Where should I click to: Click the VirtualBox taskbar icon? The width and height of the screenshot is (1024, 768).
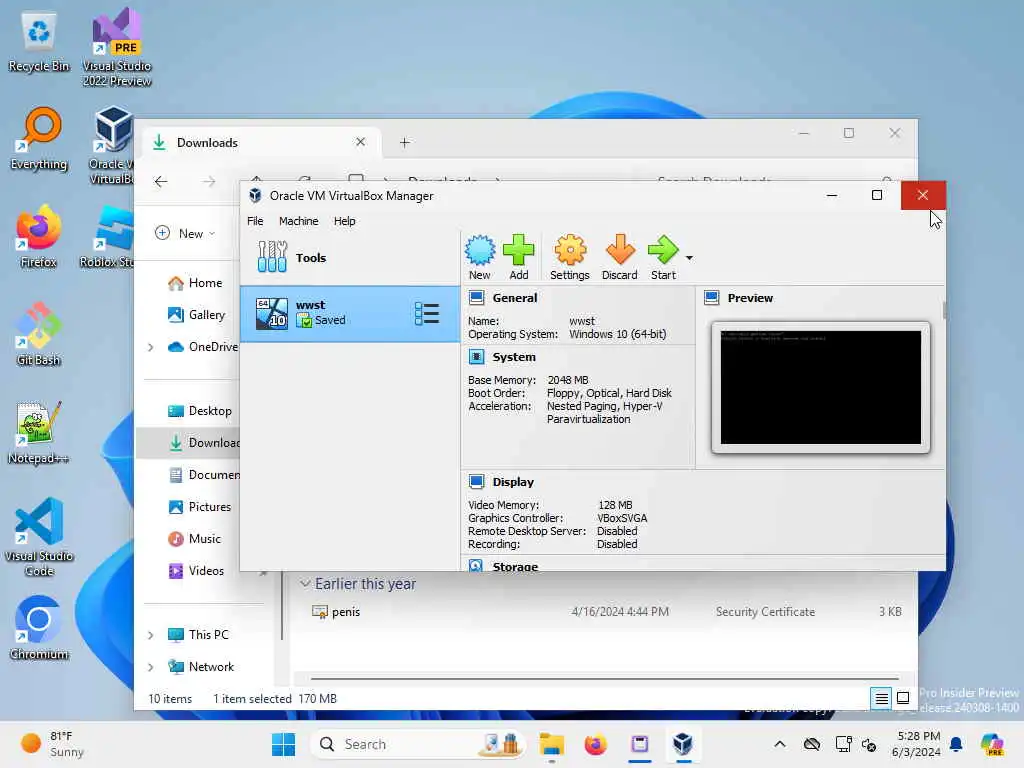[683, 744]
